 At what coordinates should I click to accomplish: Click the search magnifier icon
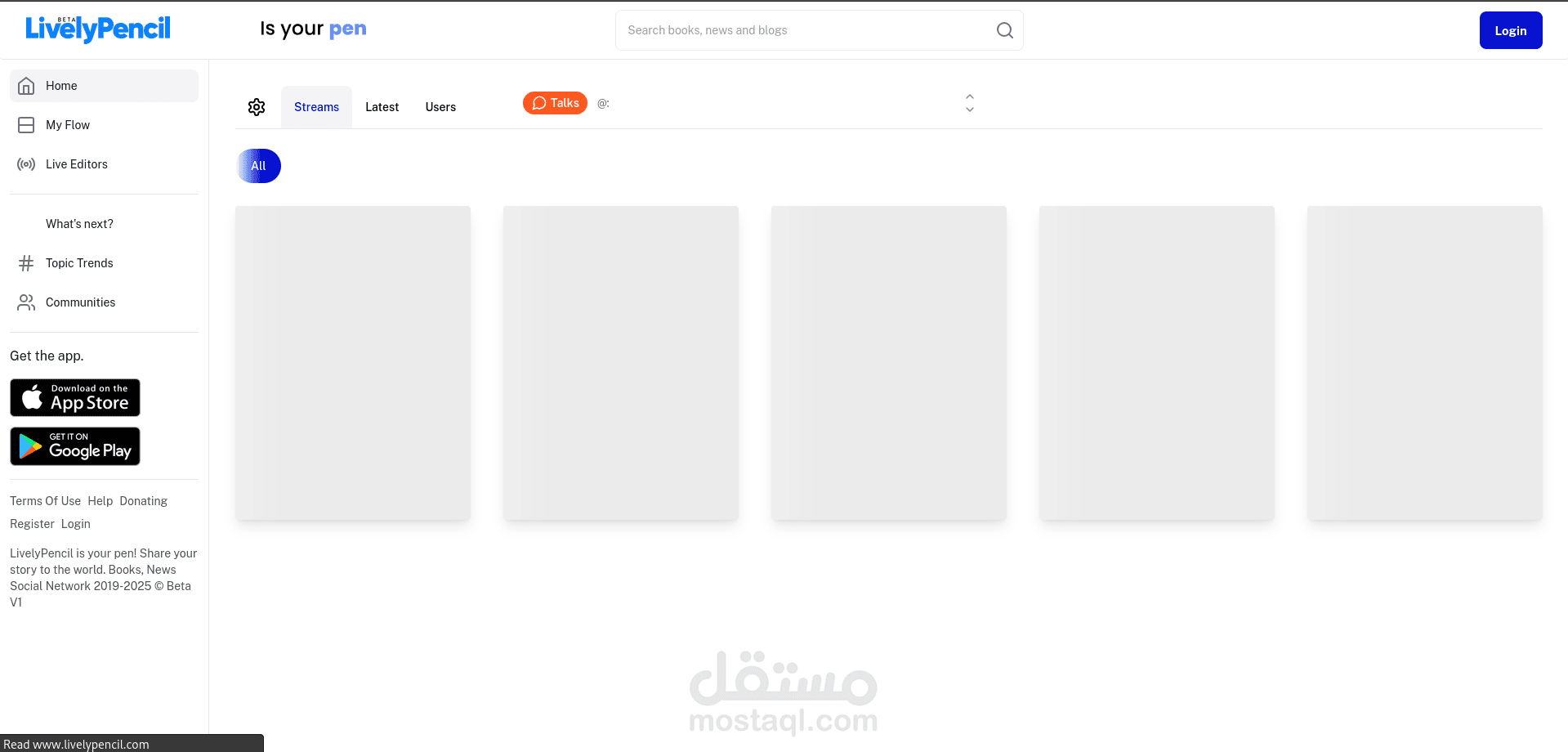(x=1004, y=30)
